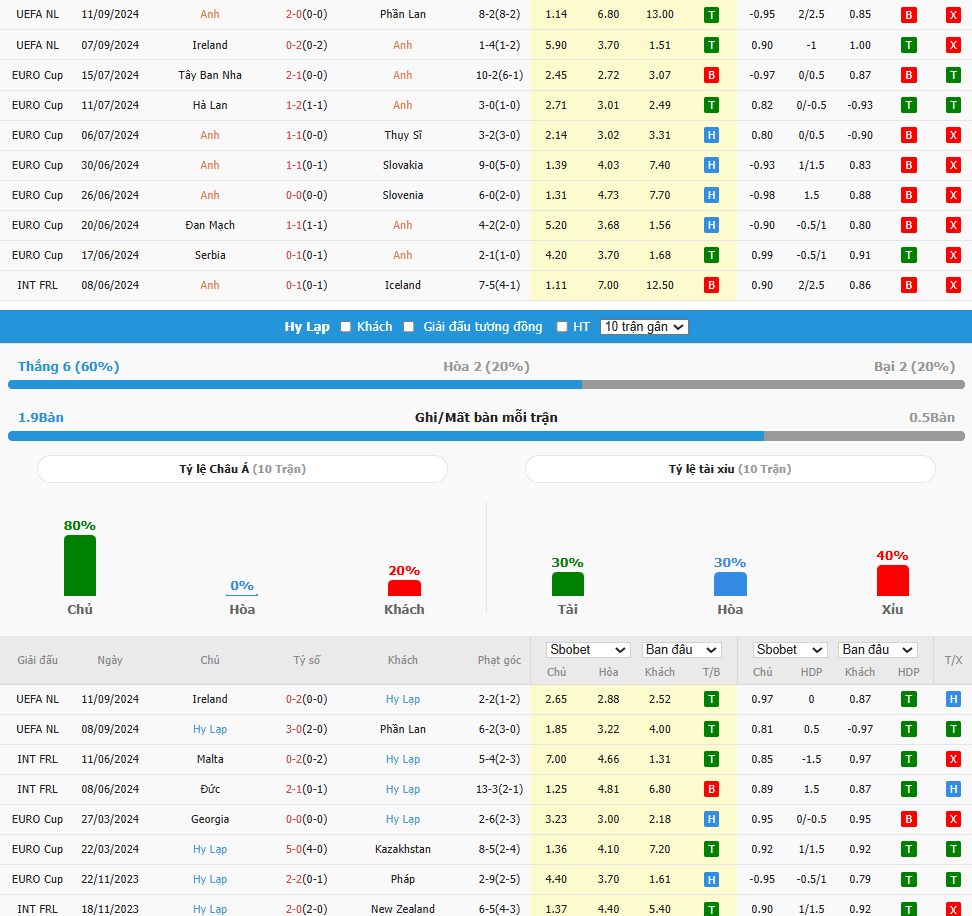Click the 'Ghi/Mất bàn mỗi trận' heading
972x916 pixels.
pyautogui.click(x=486, y=417)
